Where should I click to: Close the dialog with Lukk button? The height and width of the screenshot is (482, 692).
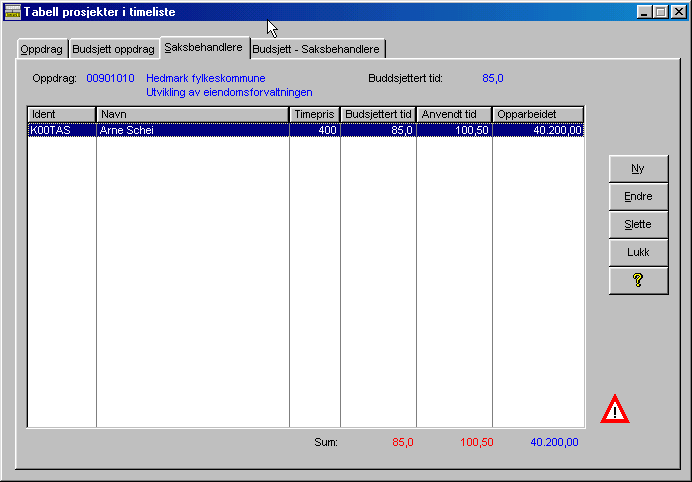click(x=638, y=253)
